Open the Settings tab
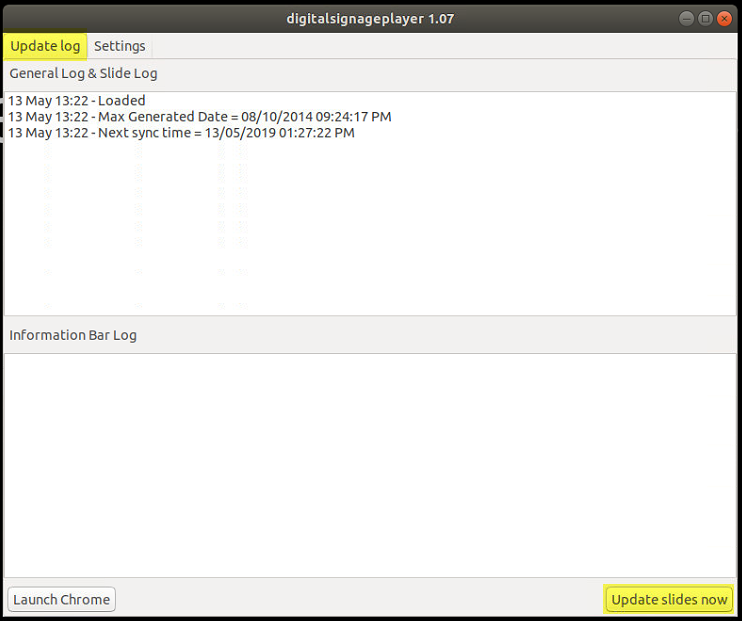 120,46
